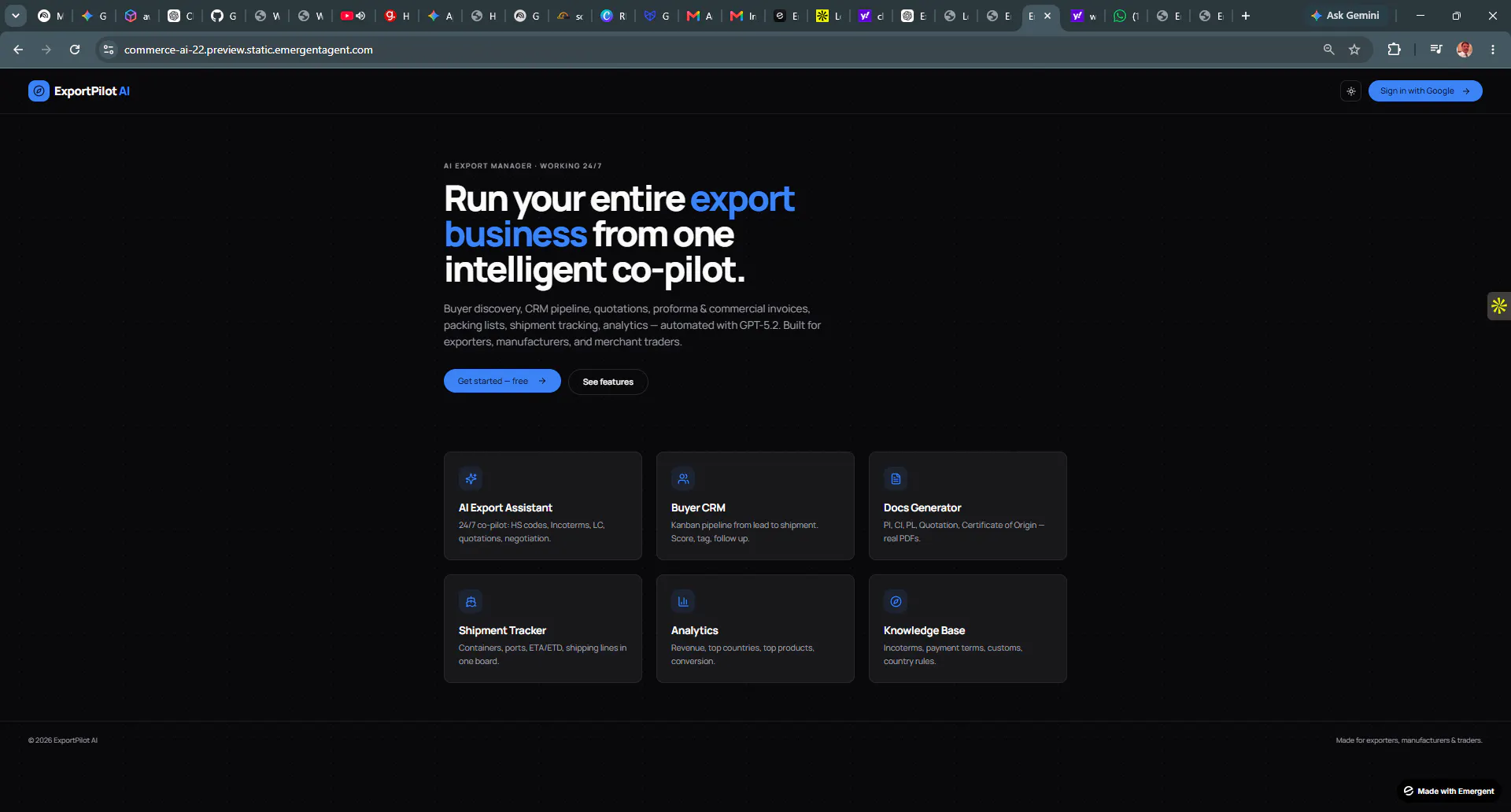Click the Knowledge Base compass icon
Viewport: 1511px width, 812px height.
pos(896,601)
